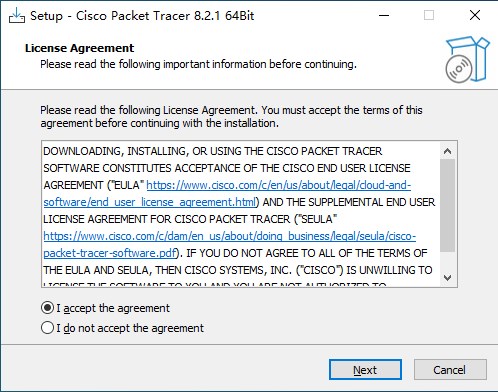Click the license scrollbar up arrow
This screenshot has height=392, width=498.
tap(448, 151)
